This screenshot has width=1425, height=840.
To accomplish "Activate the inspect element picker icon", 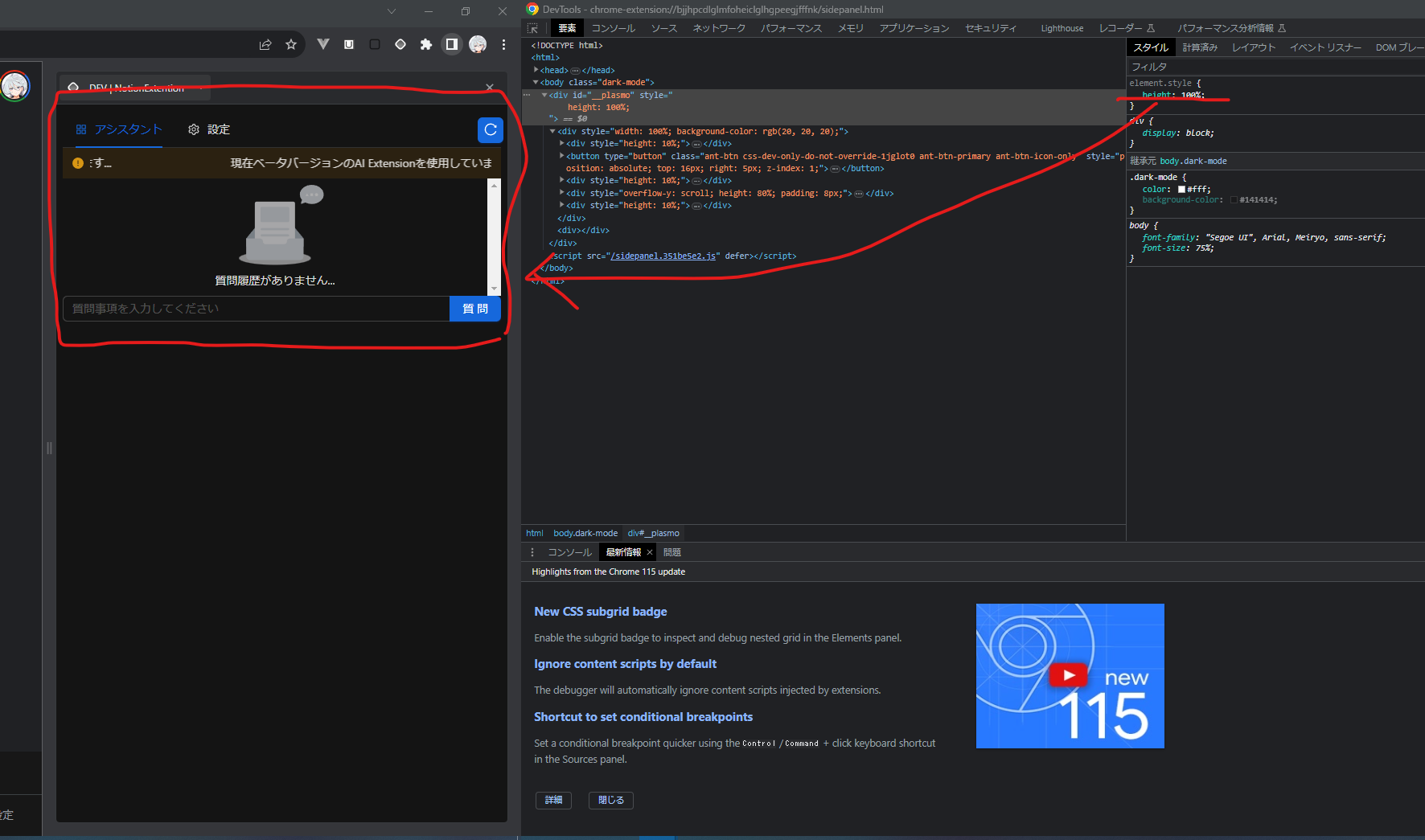I will [532, 27].
